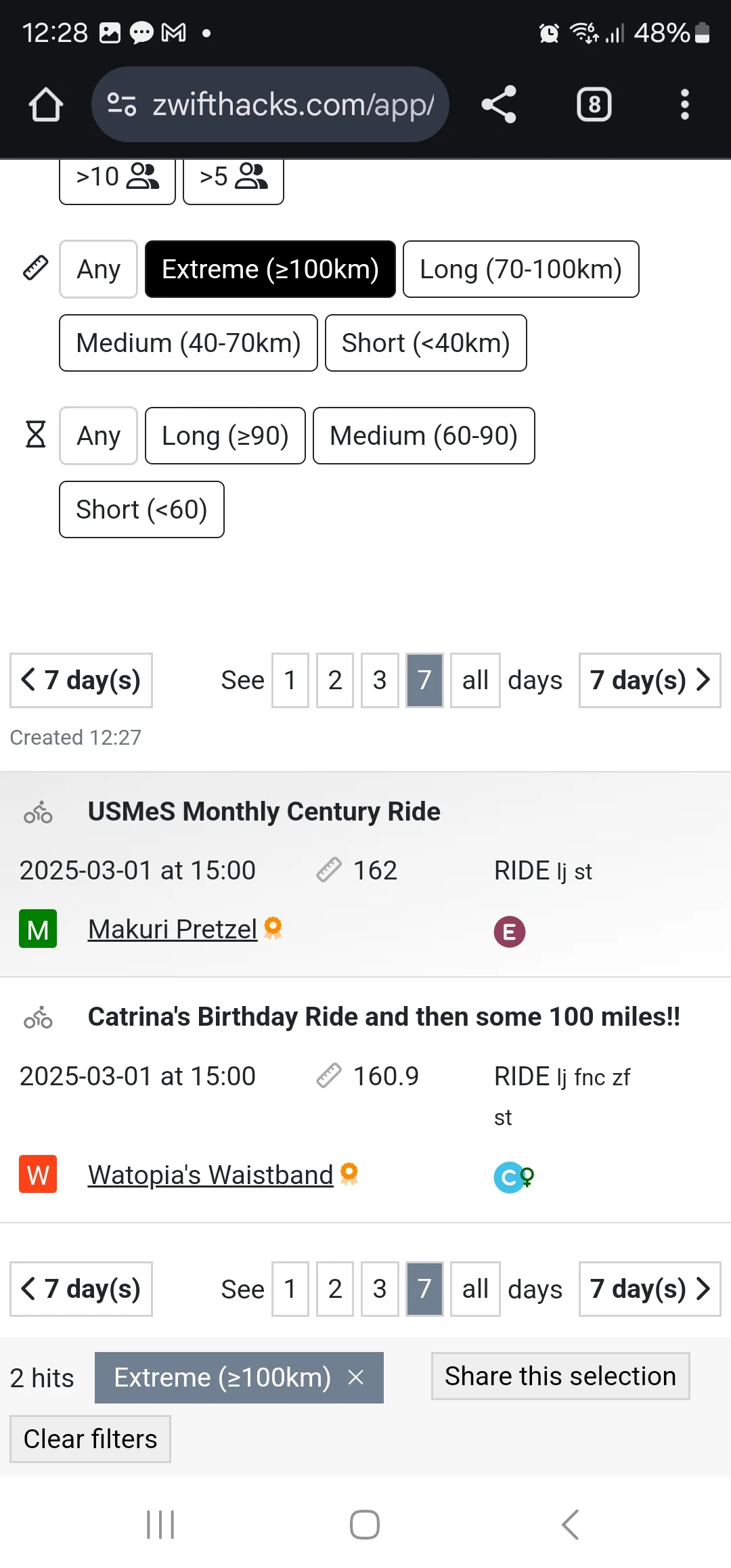Tap the E category badge icon
The width and height of the screenshot is (731, 1568).
click(510, 932)
